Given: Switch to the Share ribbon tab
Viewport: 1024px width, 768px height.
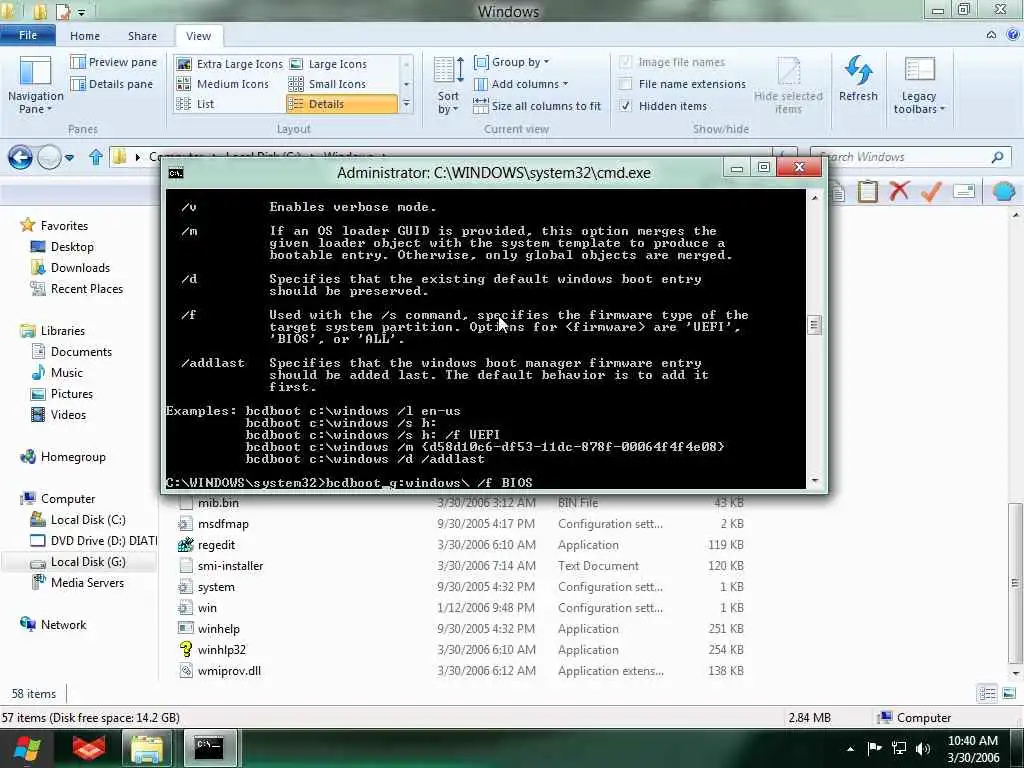Looking at the screenshot, I should (142, 36).
